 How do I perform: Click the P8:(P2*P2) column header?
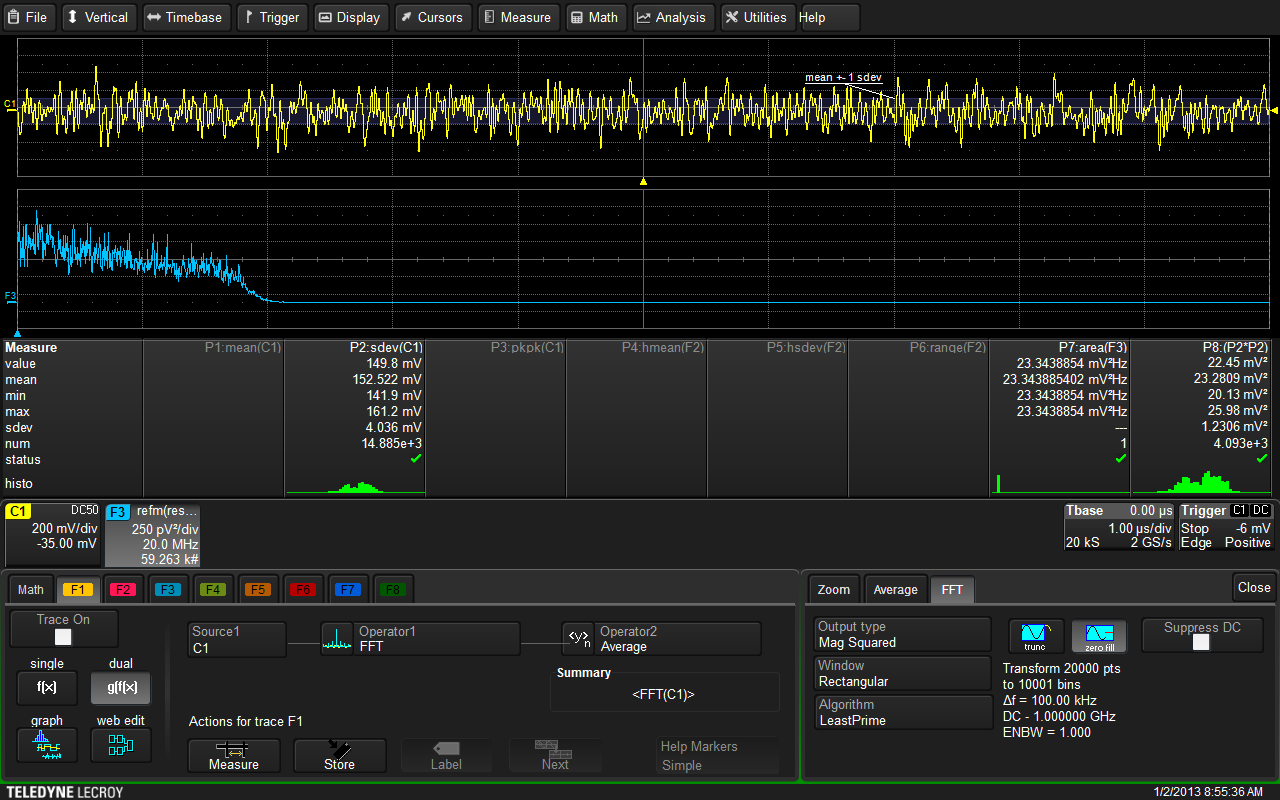coord(1236,348)
